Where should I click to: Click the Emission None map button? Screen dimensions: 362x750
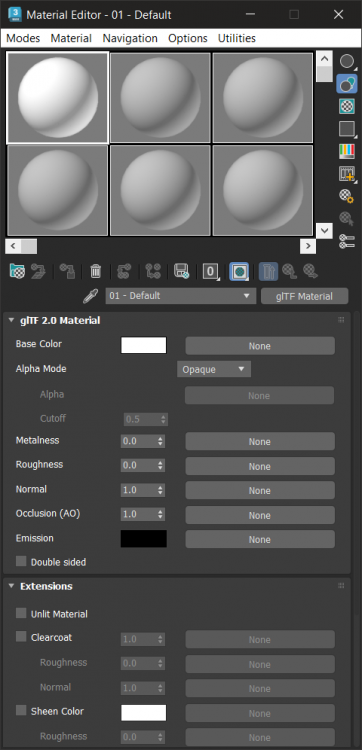260,539
